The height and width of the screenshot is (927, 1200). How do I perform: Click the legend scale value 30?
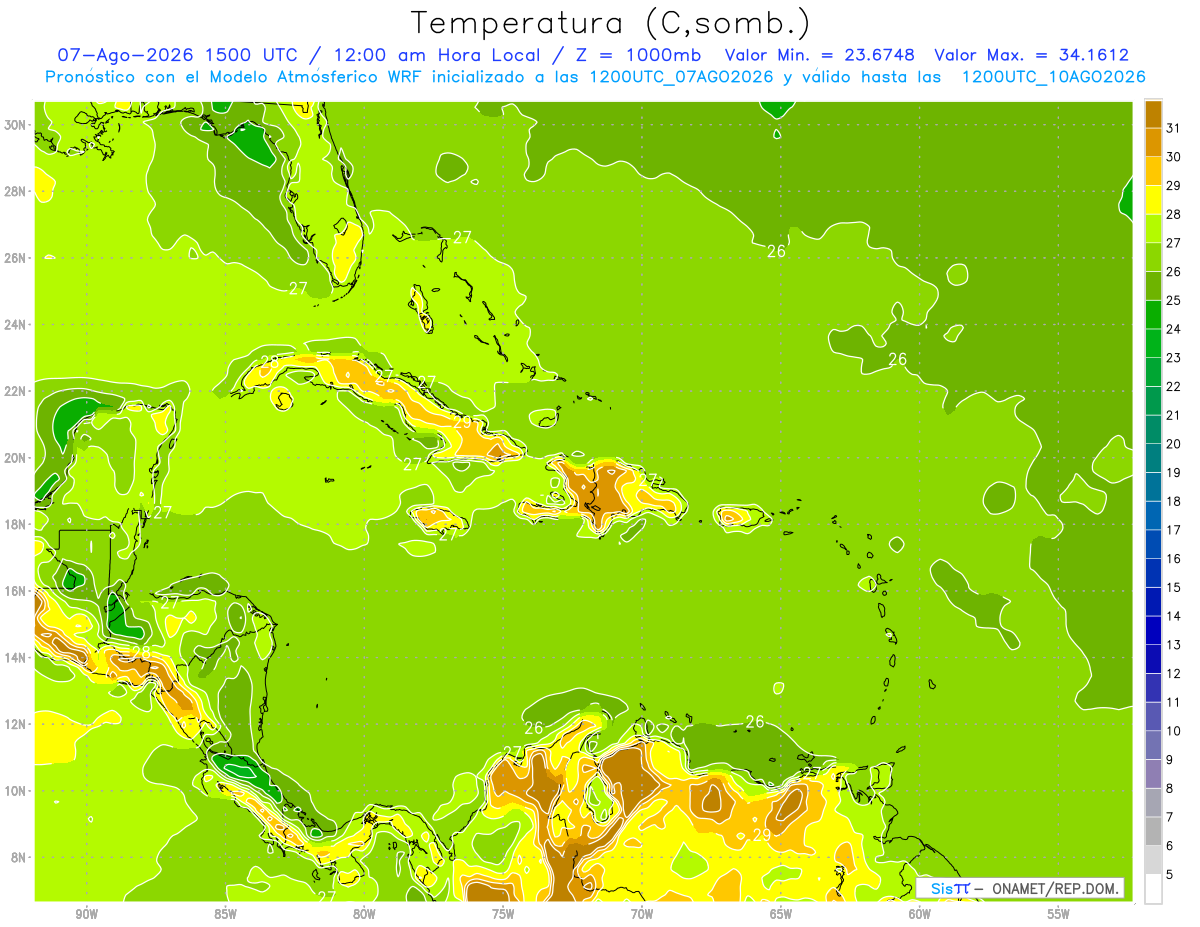[x=1174, y=157]
